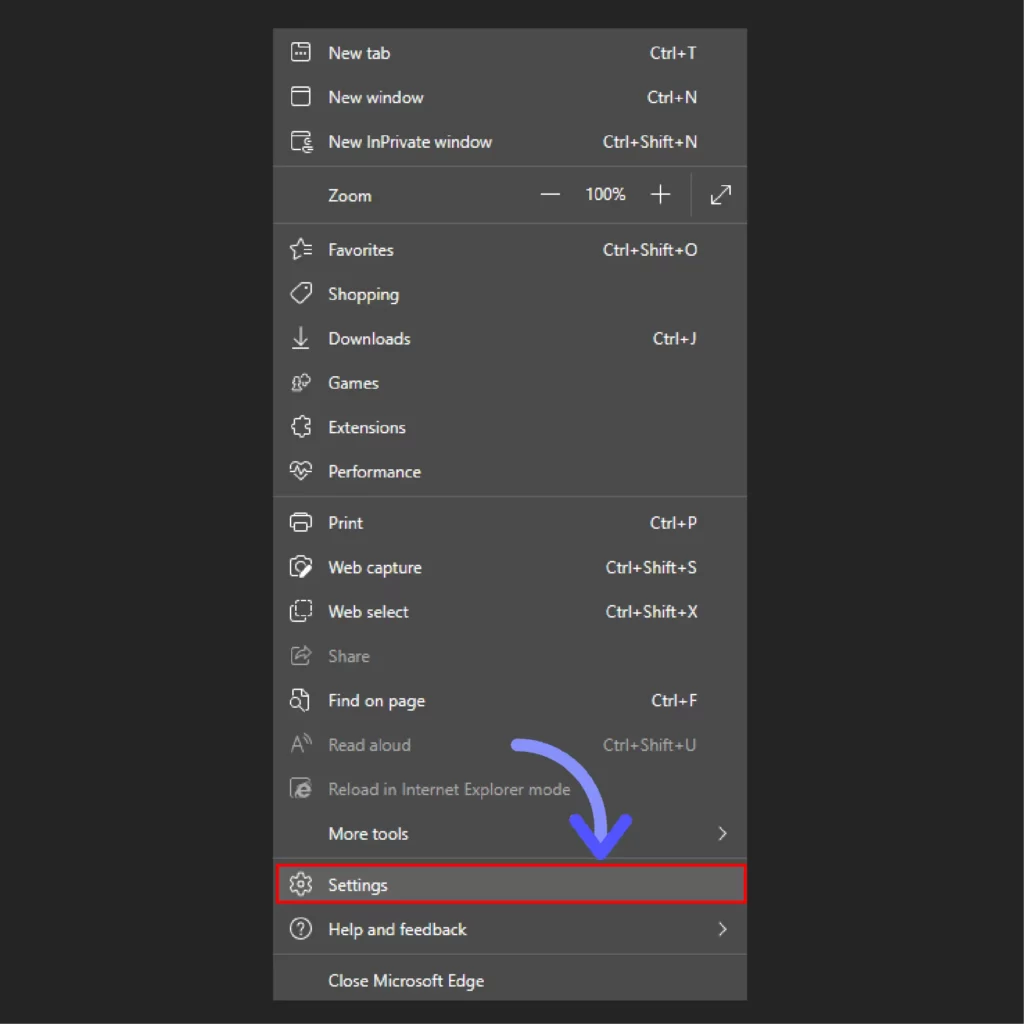Viewport: 1024px width, 1024px height.
Task: Decrease zoom with the minus button
Action: click(x=550, y=195)
